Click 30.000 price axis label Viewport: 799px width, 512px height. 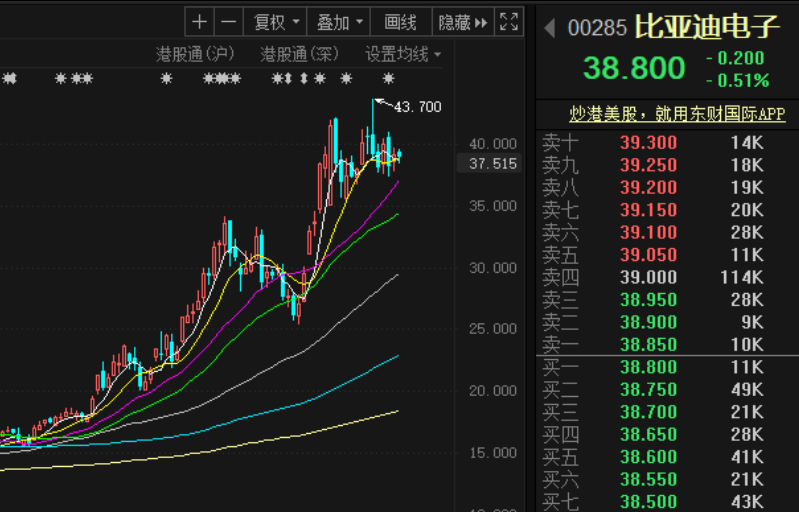tap(493, 268)
